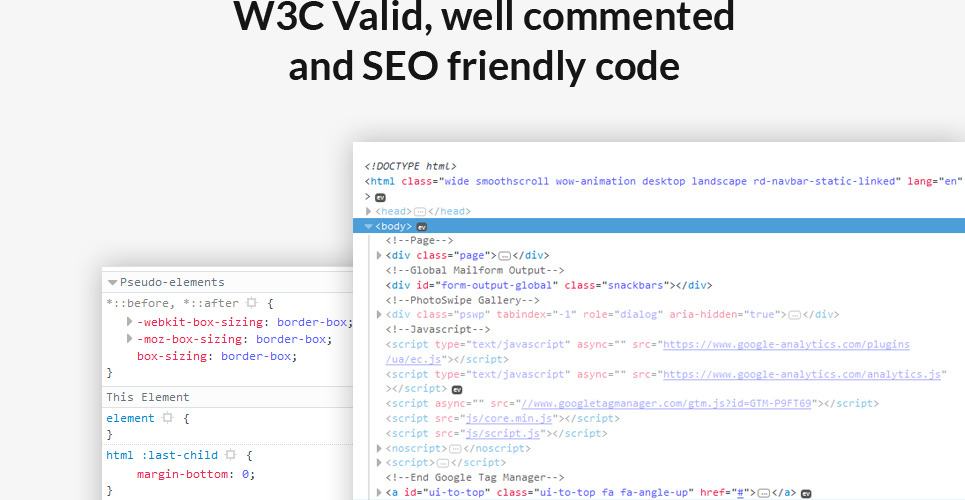
Task: Expand the -webkit-box-sizing property
Action: 130,322
